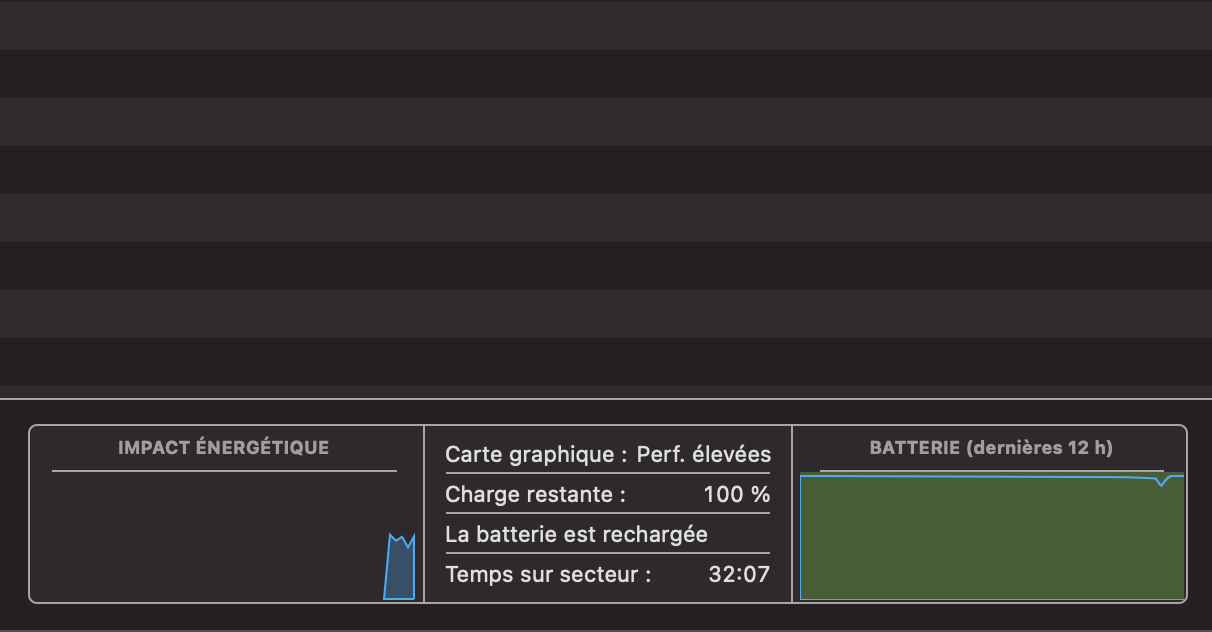Click the divider left of the Carte graphique section
This screenshot has height=632, width=1212.
pyautogui.click(x=424, y=514)
